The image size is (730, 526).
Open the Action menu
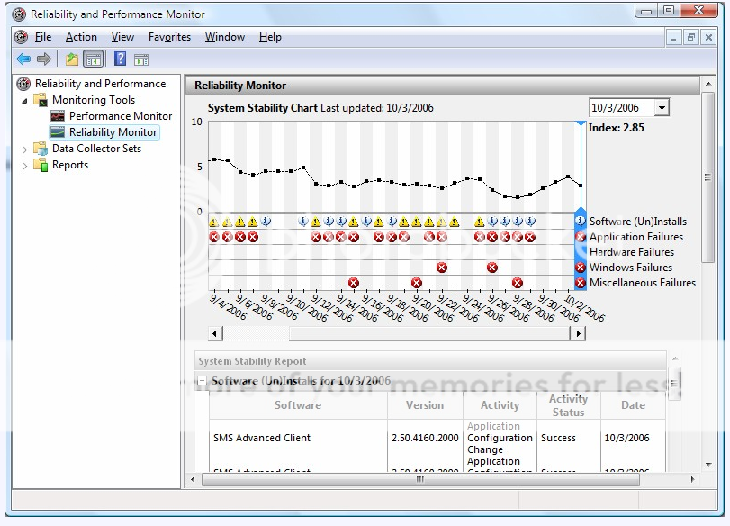point(81,37)
